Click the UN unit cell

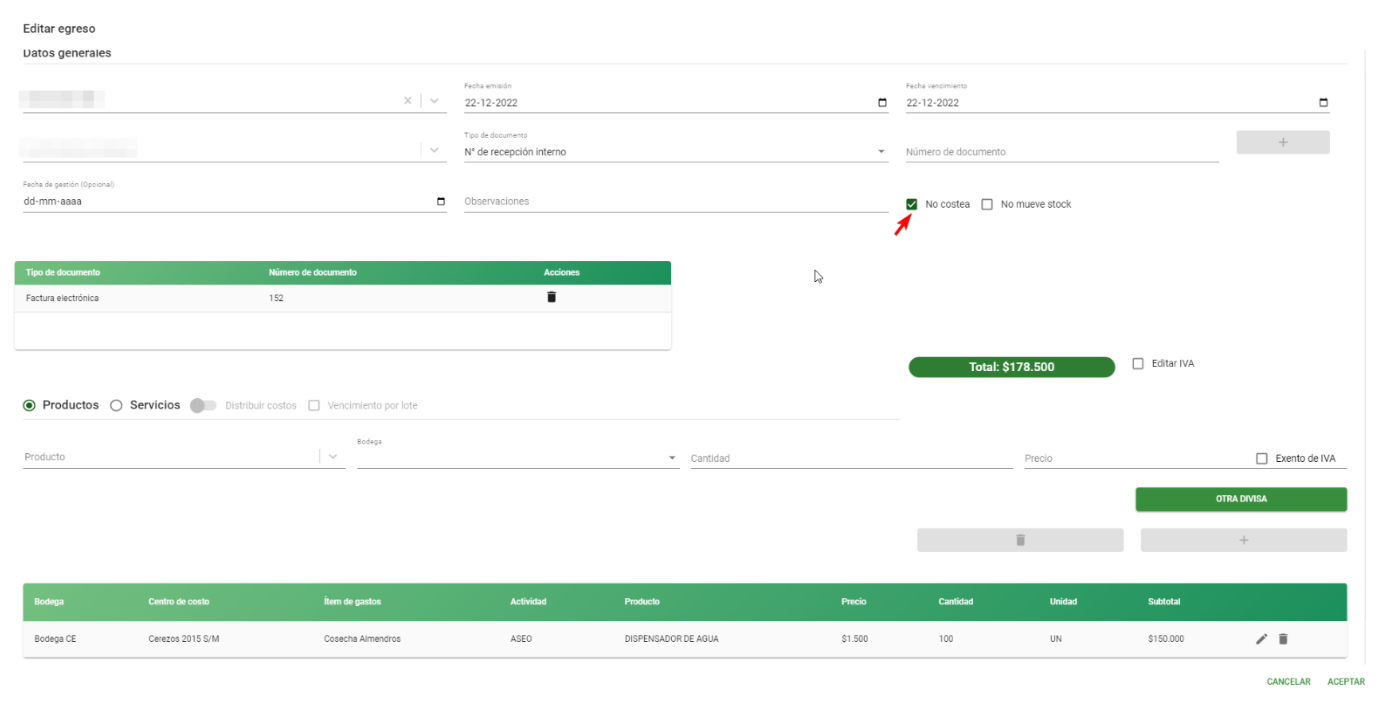pyautogui.click(x=1055, y=638)
